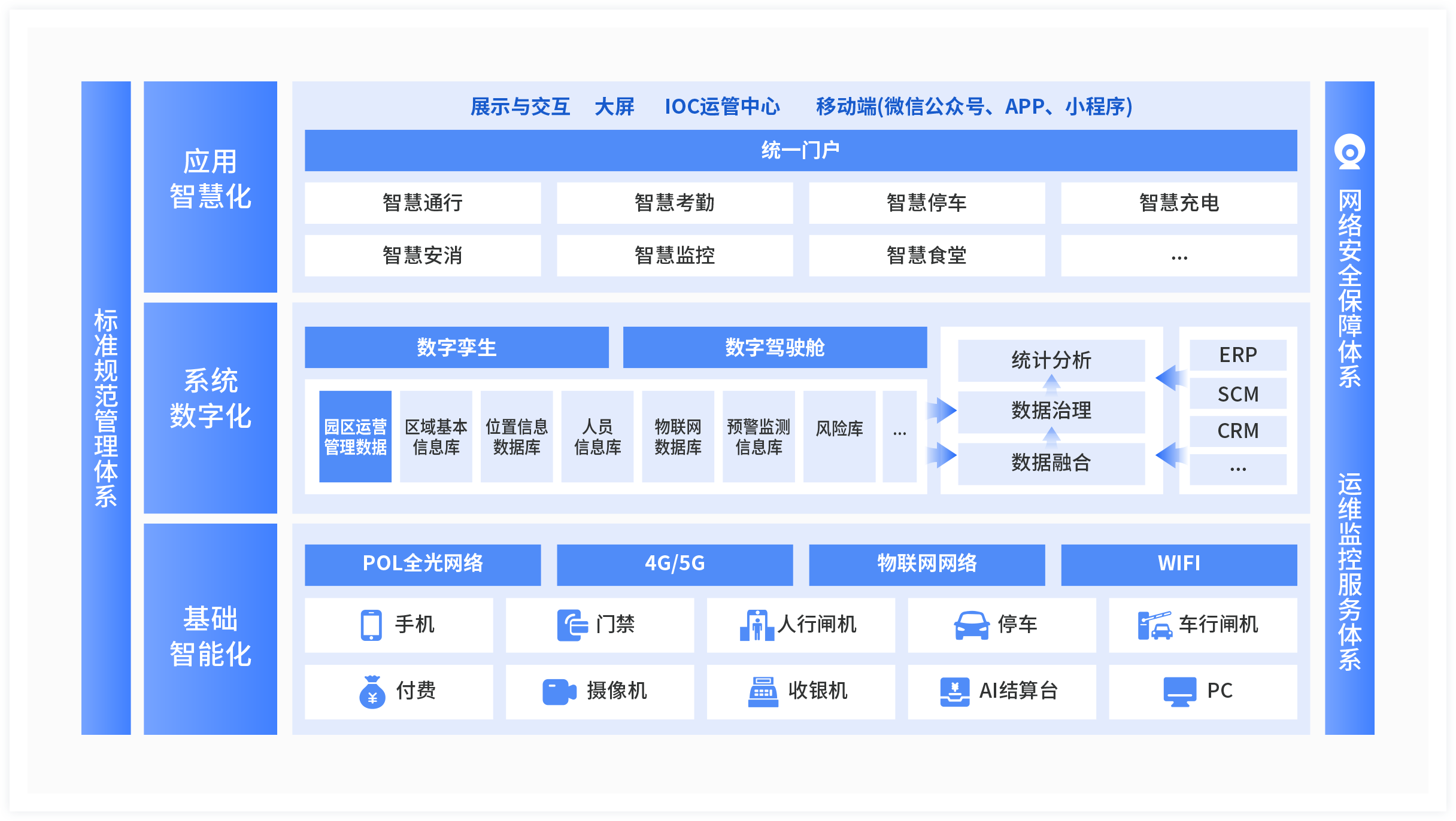
Task: Click the vehicle barrier gate icon
Action: pyautogui.click(x=1154, y=625)
